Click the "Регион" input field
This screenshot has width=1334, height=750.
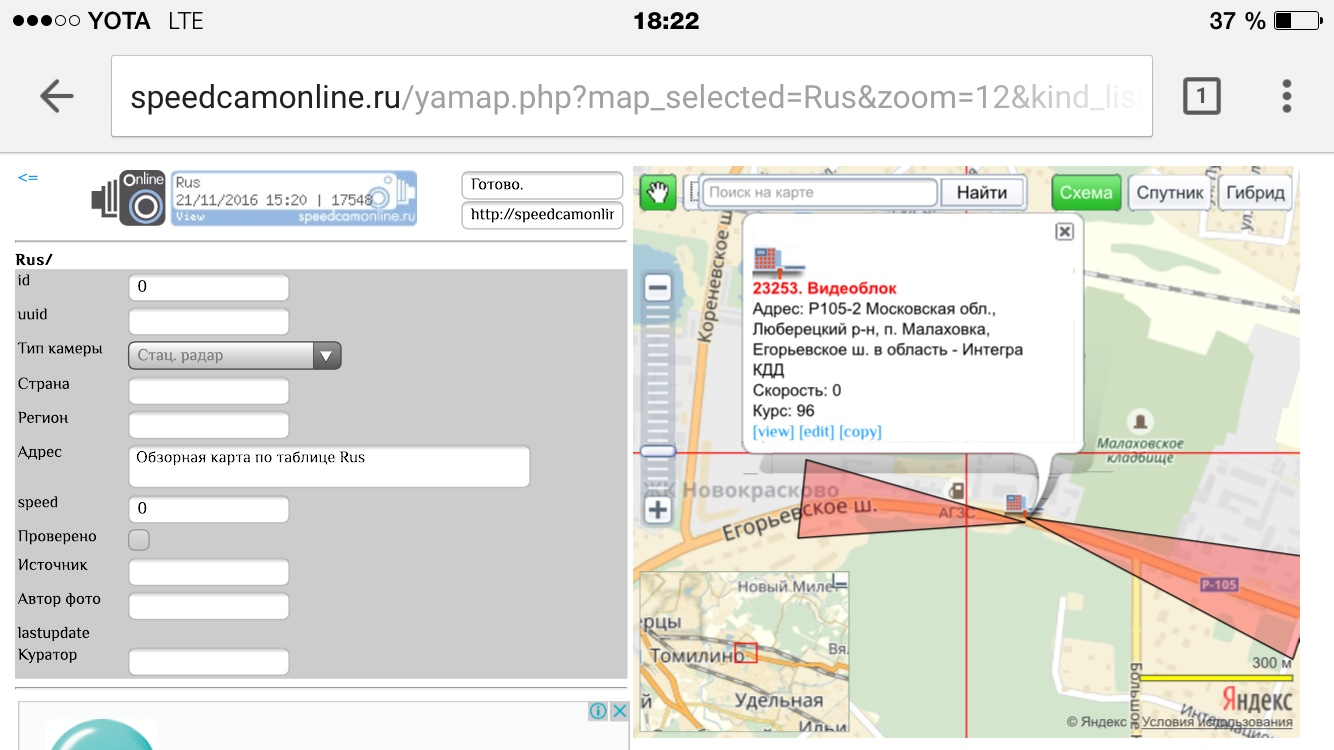pos(209,424)
